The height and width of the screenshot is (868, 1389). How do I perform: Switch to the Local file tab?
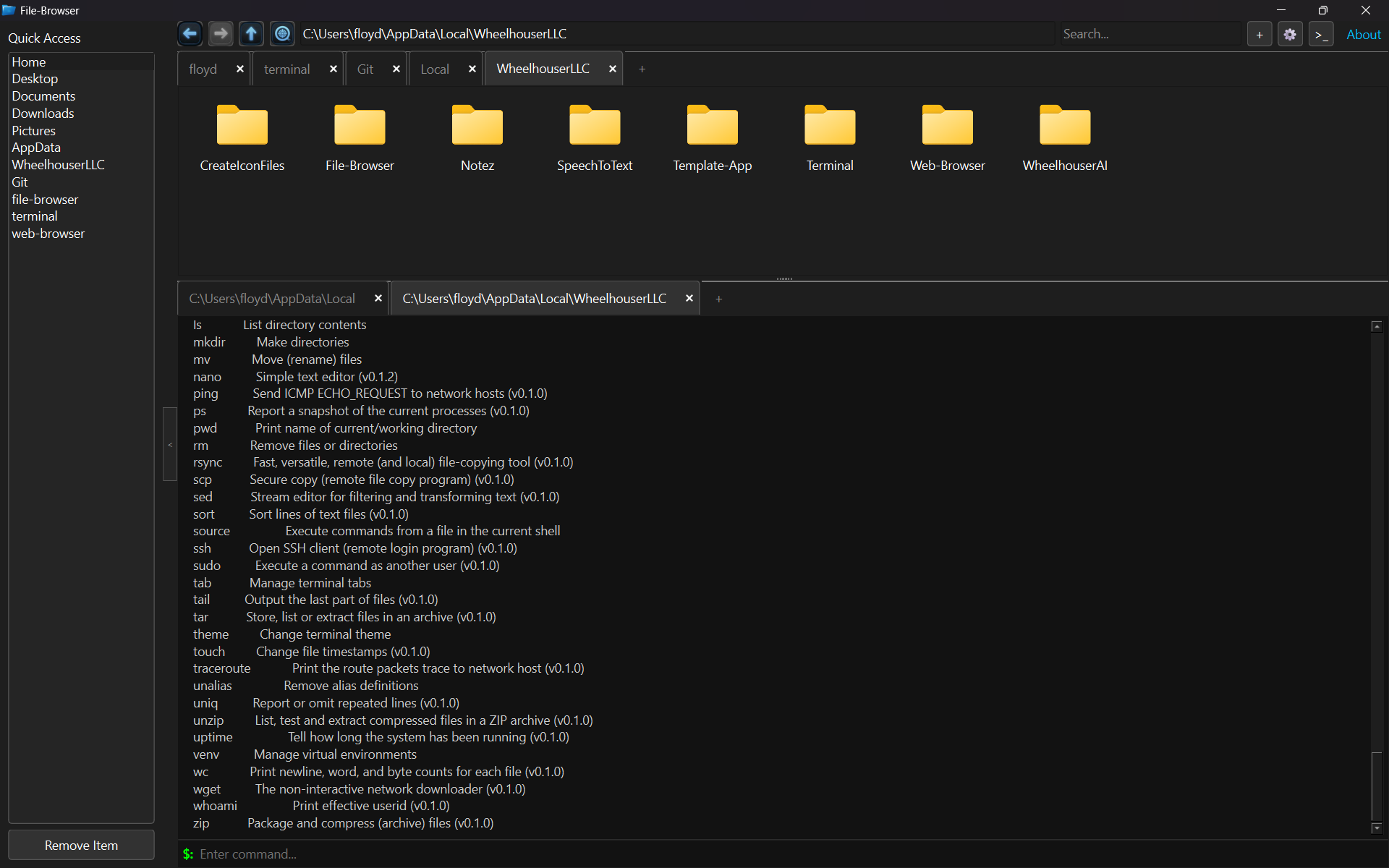pyautogui.click(x=435, y=69)
